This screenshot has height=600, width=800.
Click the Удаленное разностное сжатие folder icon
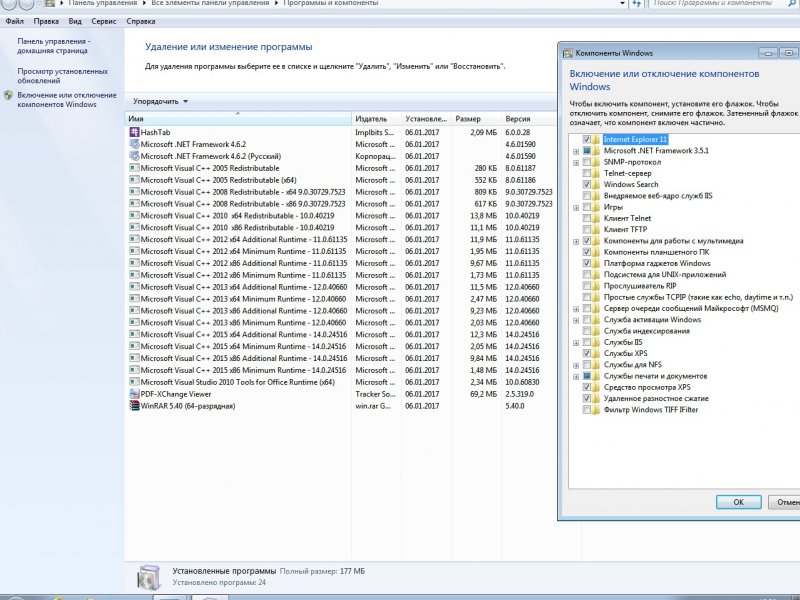click(596, 398)
